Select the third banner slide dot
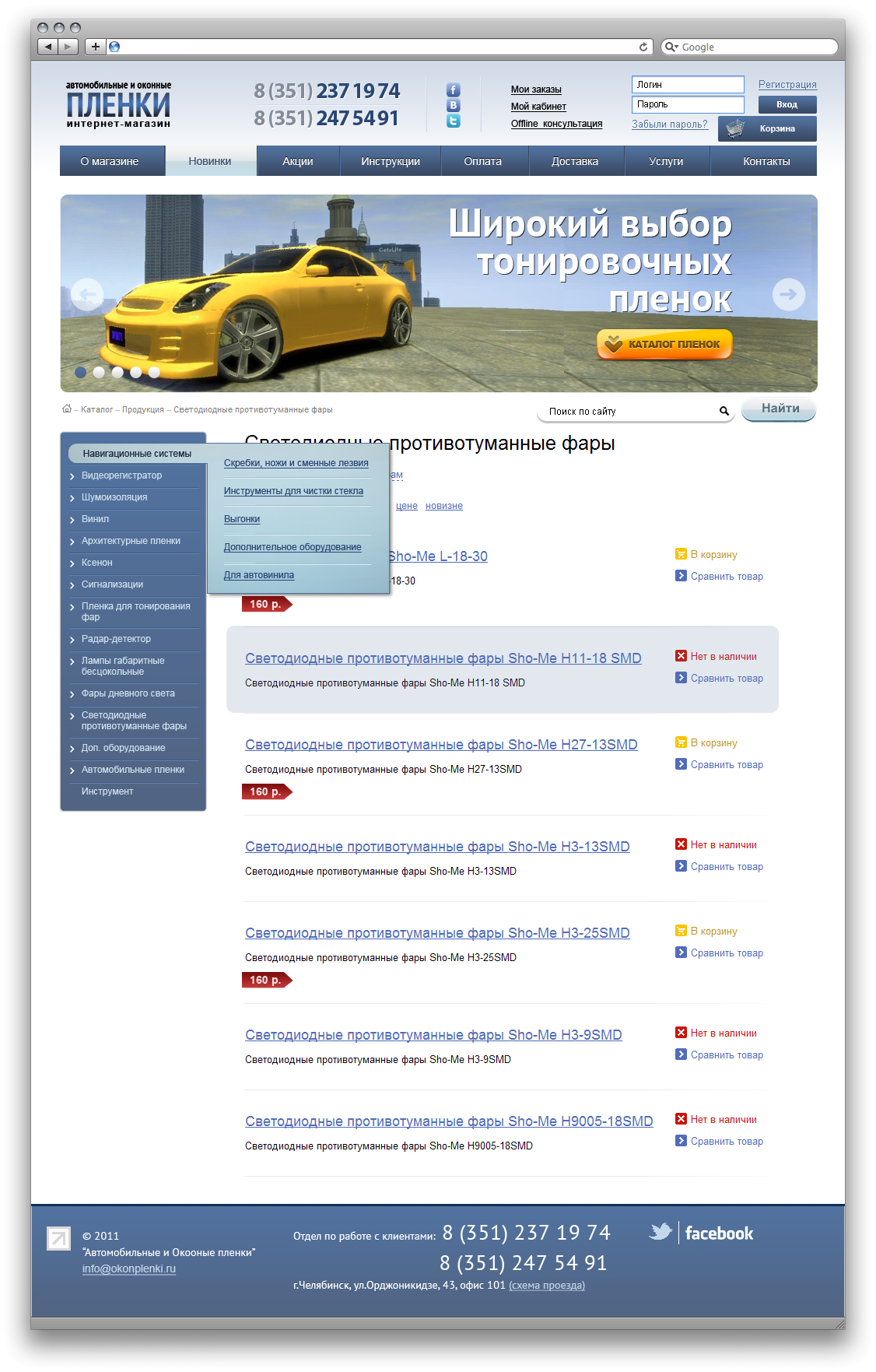 click(x=117, y=372)
